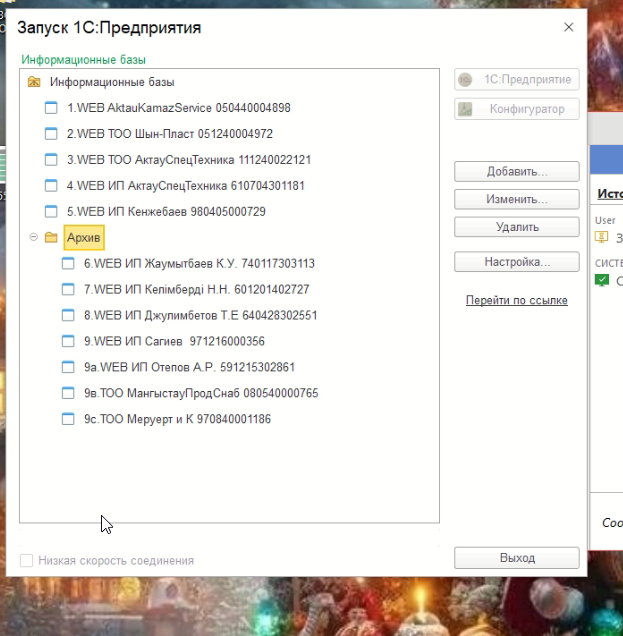Click the icon beside 5.WEB ИП Кенжебаев
Image resolution: width=623 pixels, height=636 pixels.
[x=51, y=212]
